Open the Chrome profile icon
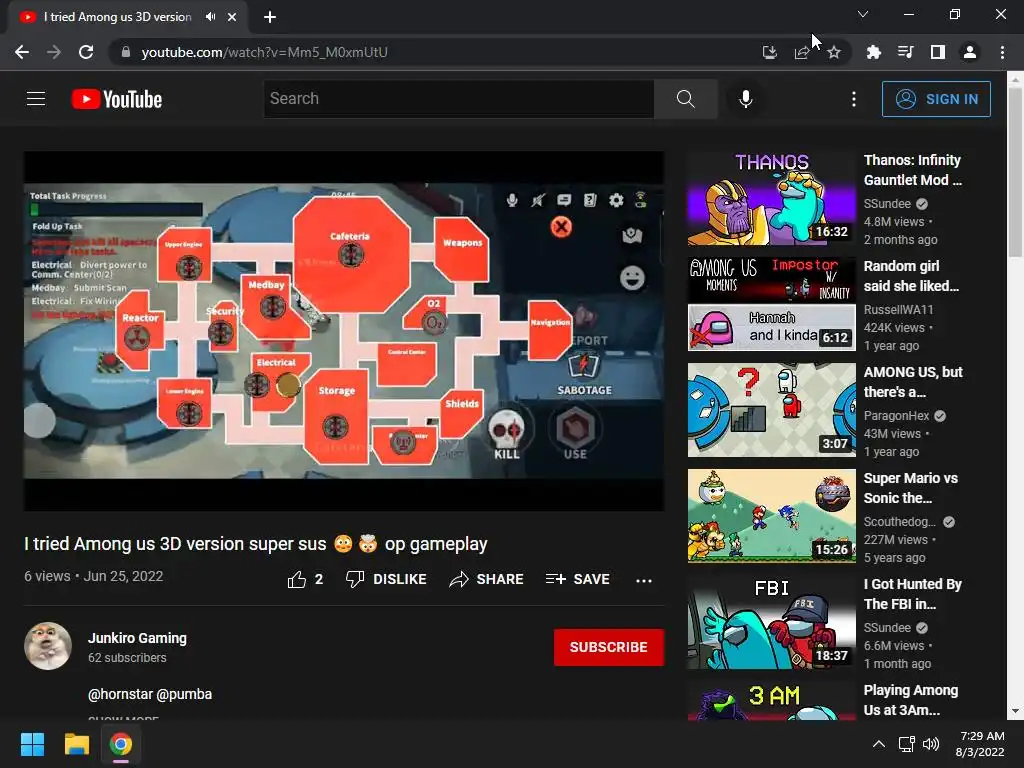 point(970,52)
